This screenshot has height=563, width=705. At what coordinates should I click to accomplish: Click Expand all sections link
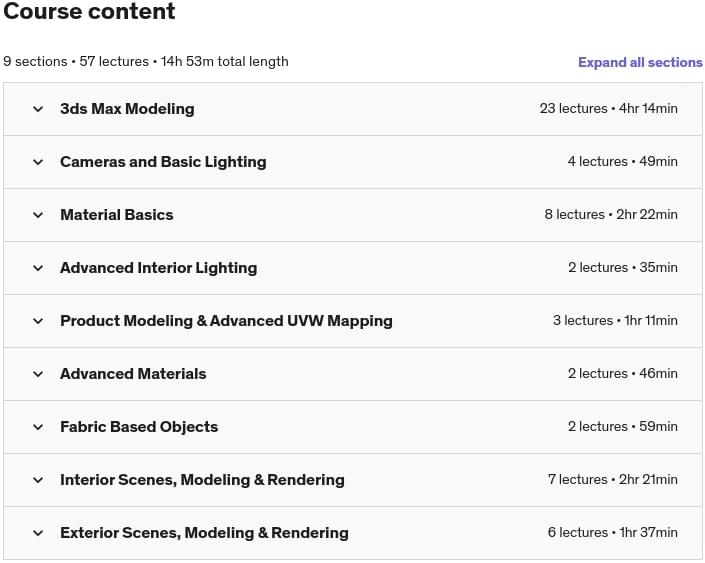click(x=640, y=62)
